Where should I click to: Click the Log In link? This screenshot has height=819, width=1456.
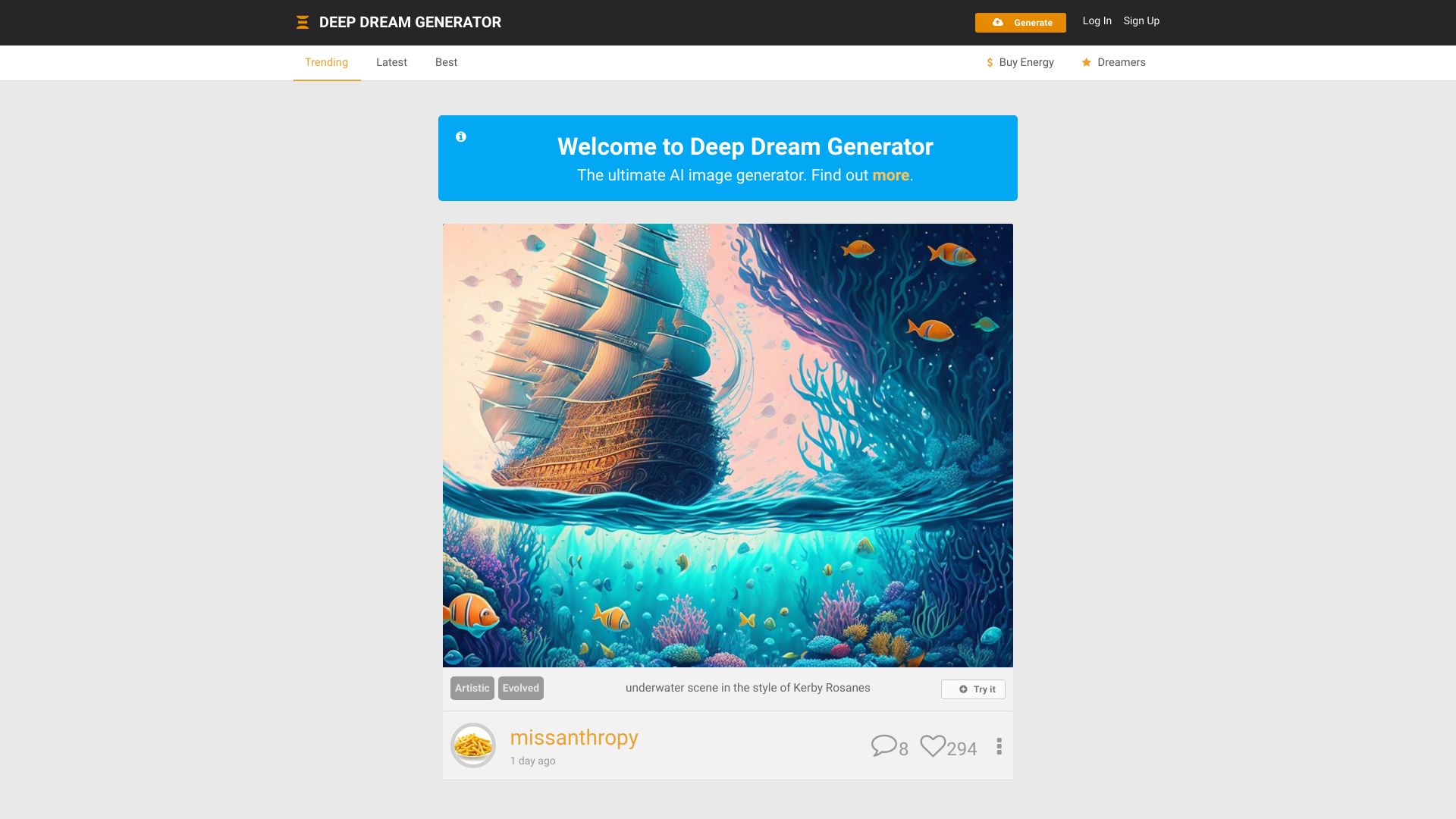[x=1098, y=20]
